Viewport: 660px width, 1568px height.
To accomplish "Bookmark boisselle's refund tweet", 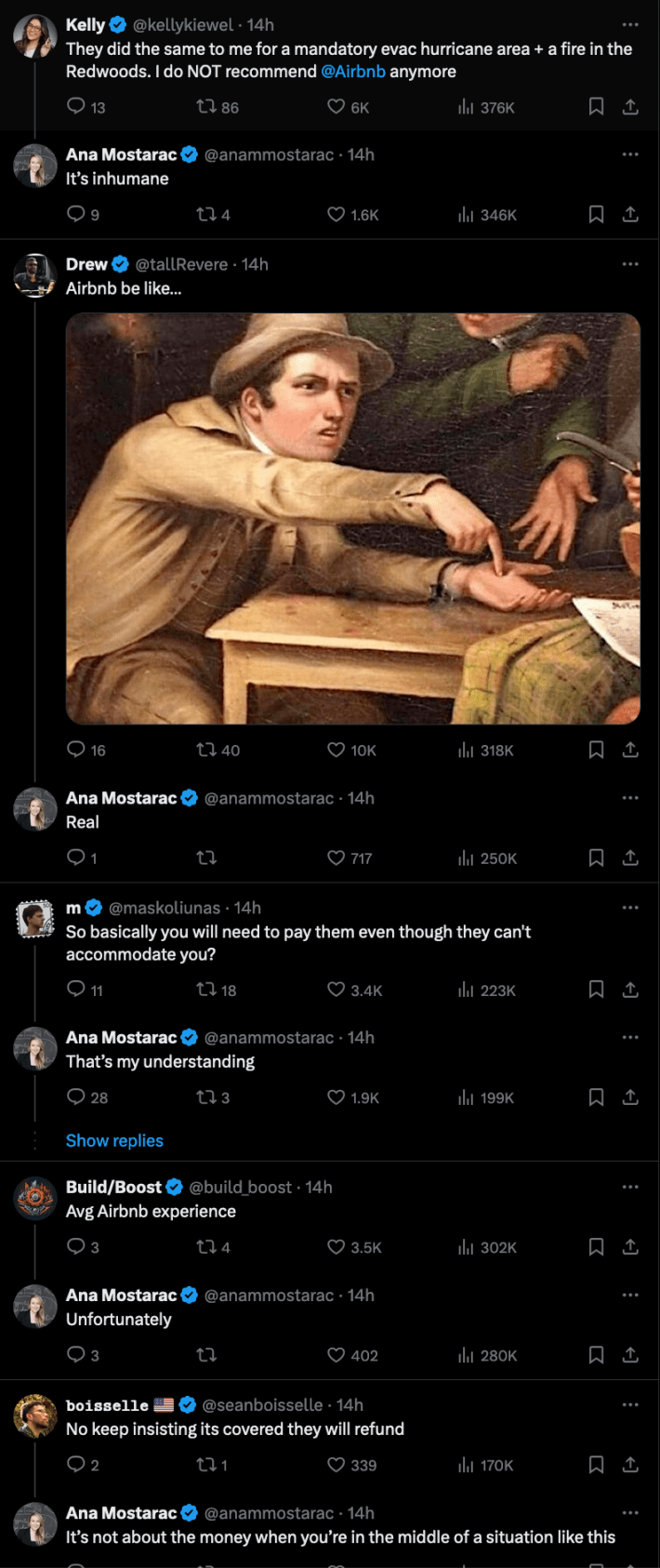I will click(x=596, y=1465).
